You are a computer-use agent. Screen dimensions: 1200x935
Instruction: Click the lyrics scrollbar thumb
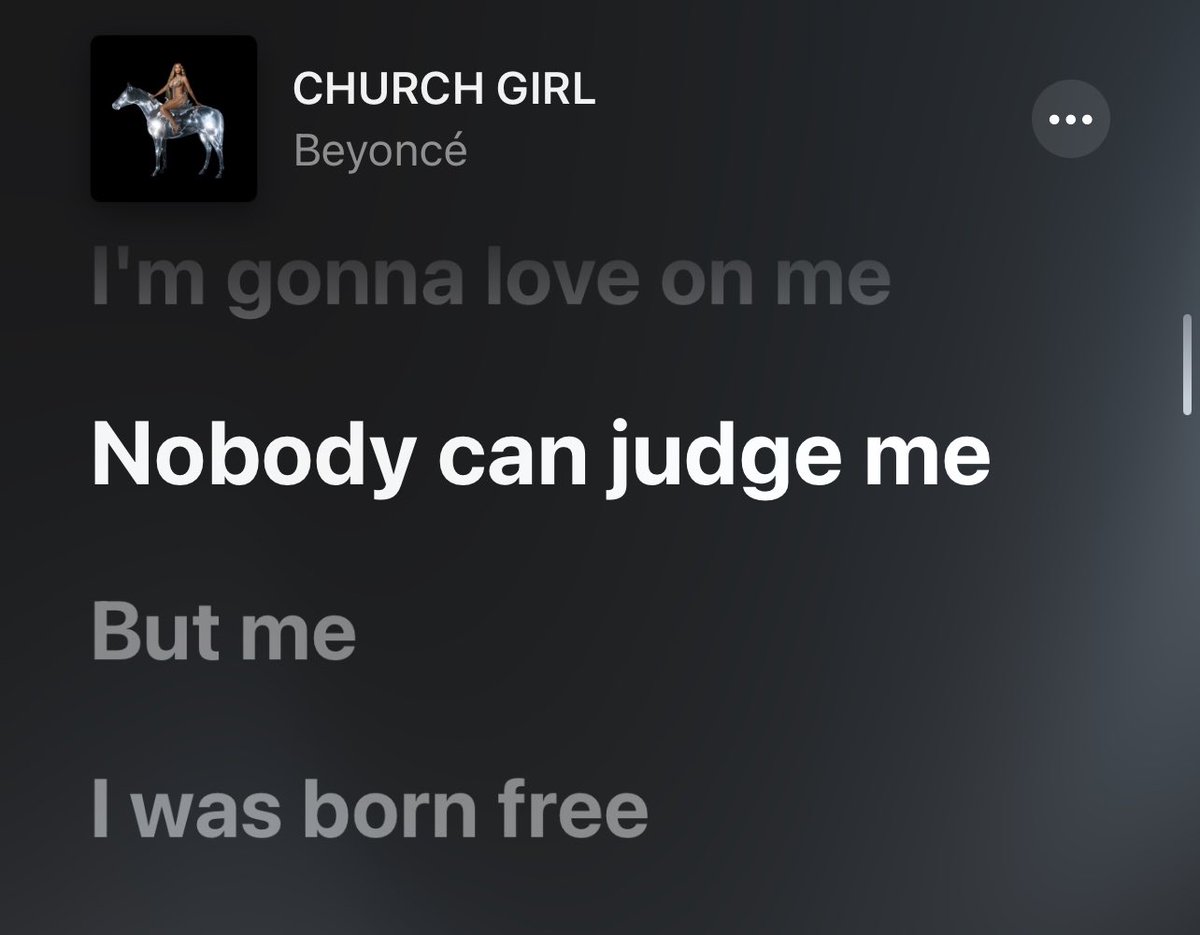coord(1188,364)
